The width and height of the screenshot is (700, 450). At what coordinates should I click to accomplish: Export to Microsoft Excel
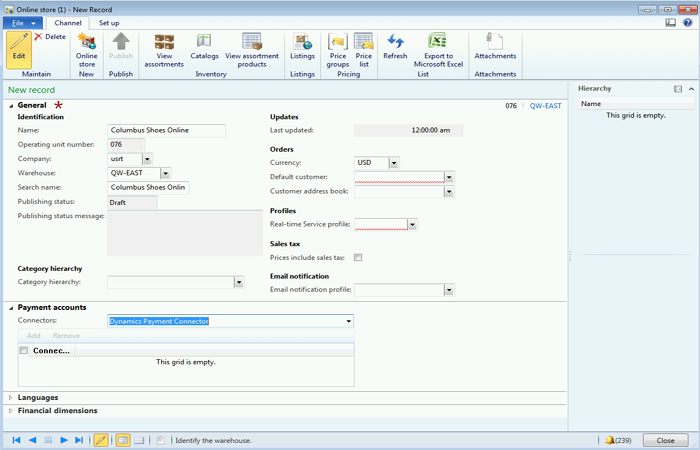(x=437, y=49)
